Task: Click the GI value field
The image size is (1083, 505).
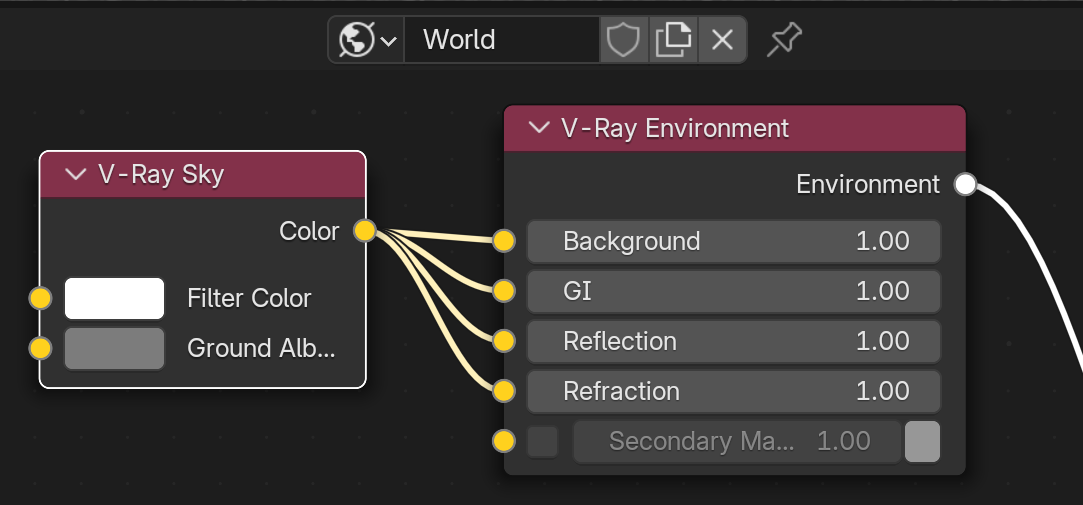Action: click(x=734, y=291)
